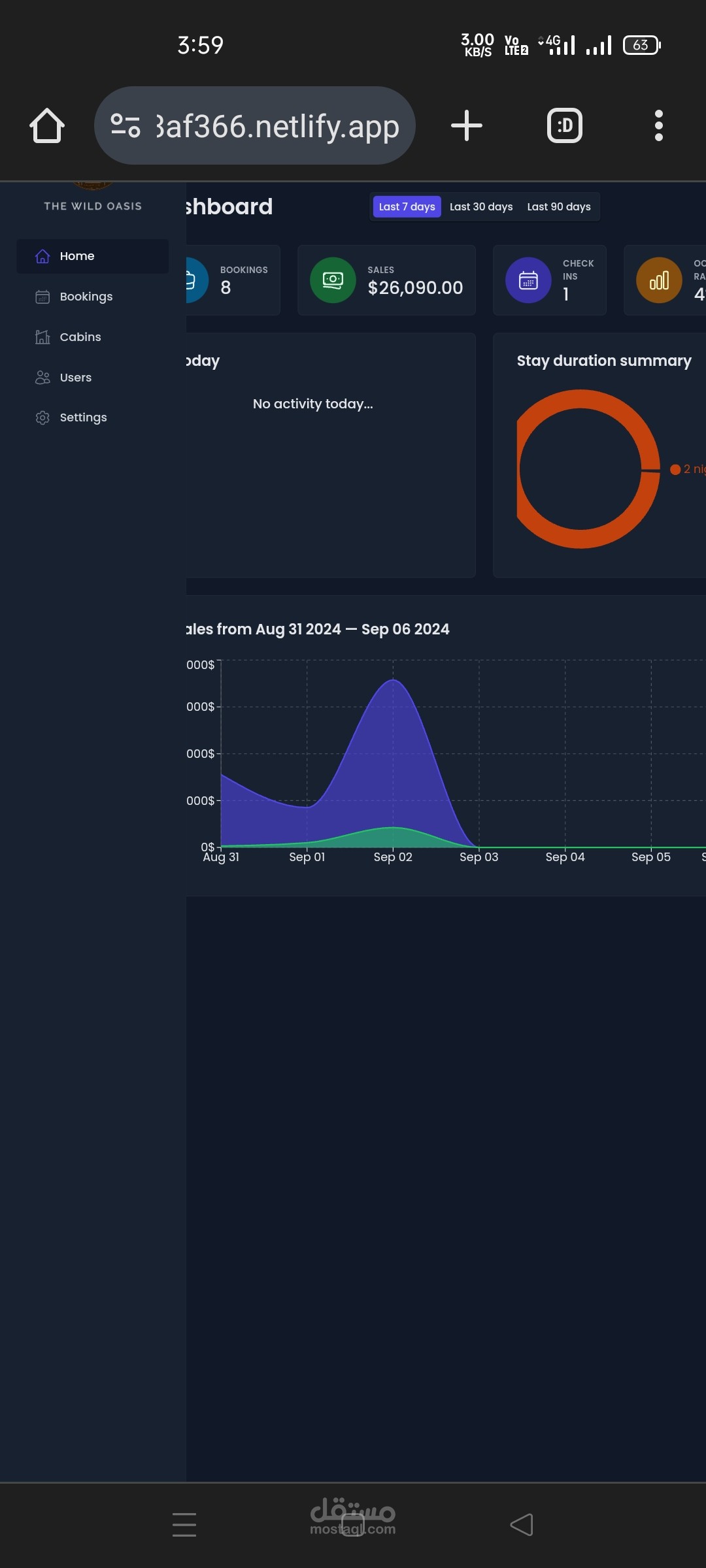The height and width of the screenshot is (1568, 706).
Task: Click The Wild Oasis logo text
Action: pyautogui.click(x=93, y=206)
